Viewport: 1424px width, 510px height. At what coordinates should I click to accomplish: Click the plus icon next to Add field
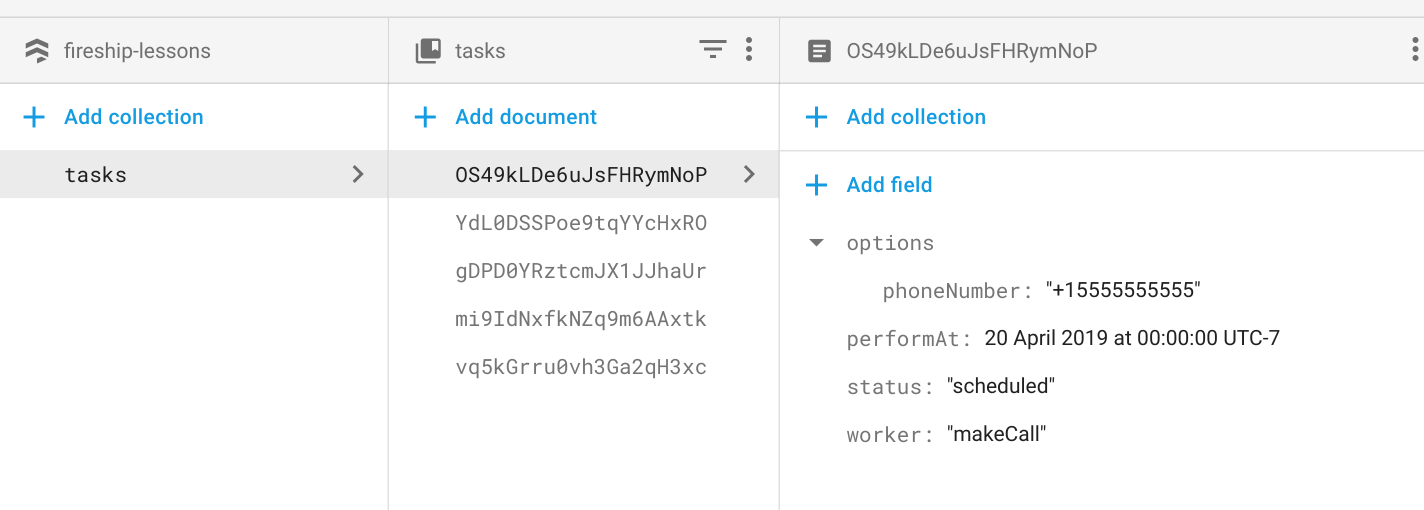click(x=817, y=185)
